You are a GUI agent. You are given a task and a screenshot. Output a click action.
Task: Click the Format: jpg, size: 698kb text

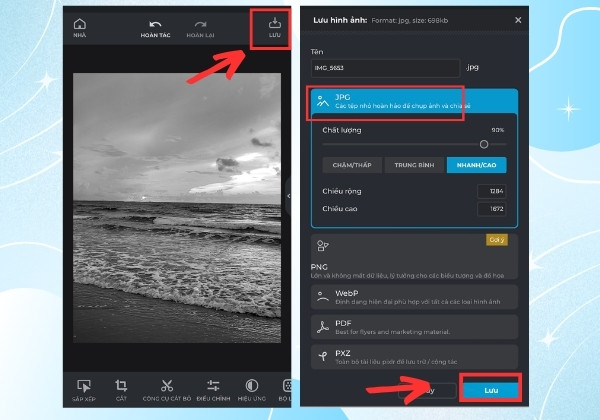(409, 20)
